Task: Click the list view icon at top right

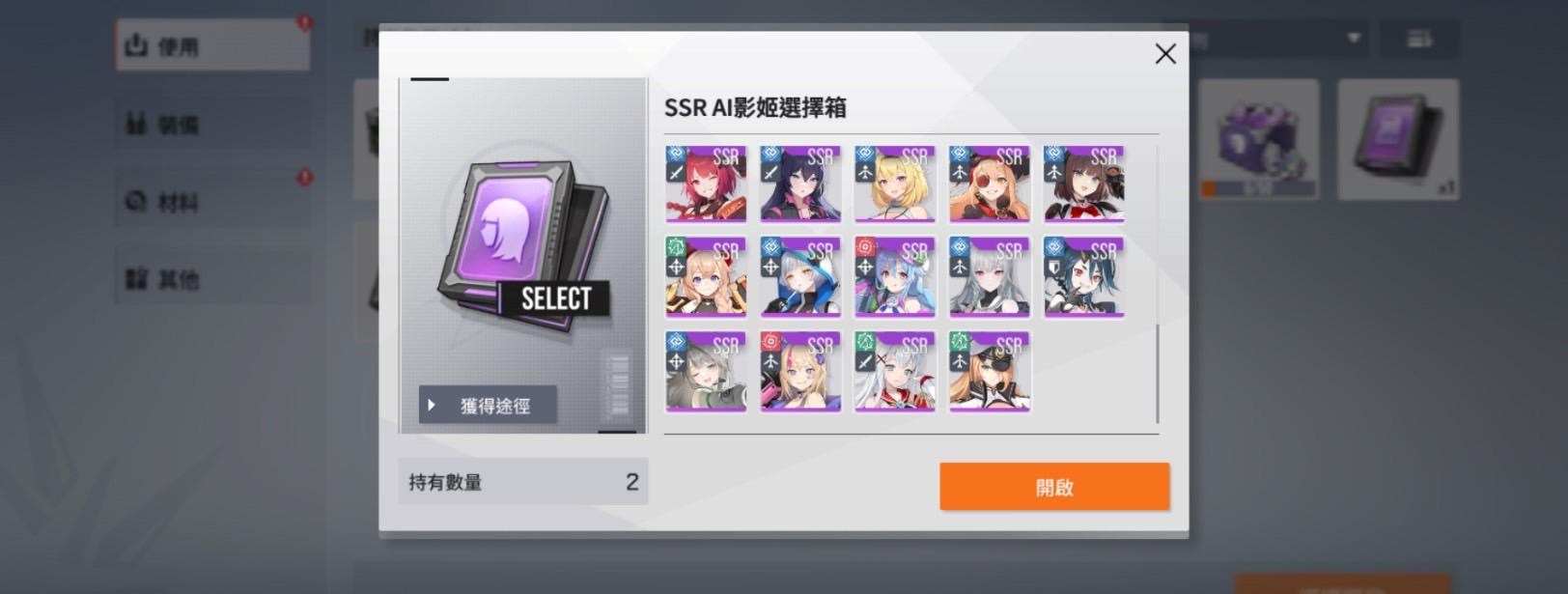Action: click(1418, 39)
